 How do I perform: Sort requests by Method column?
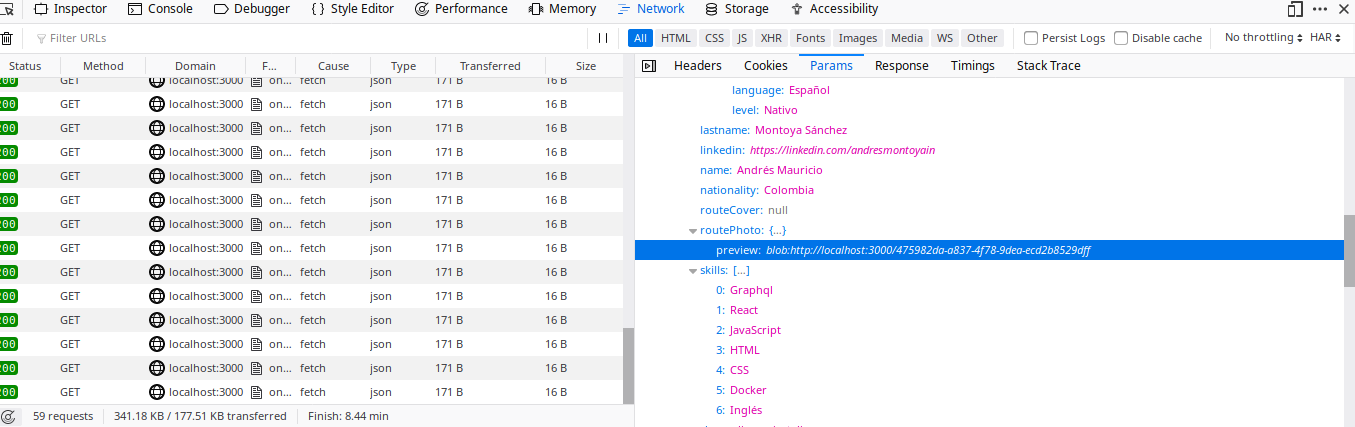(x=103, y=66)
